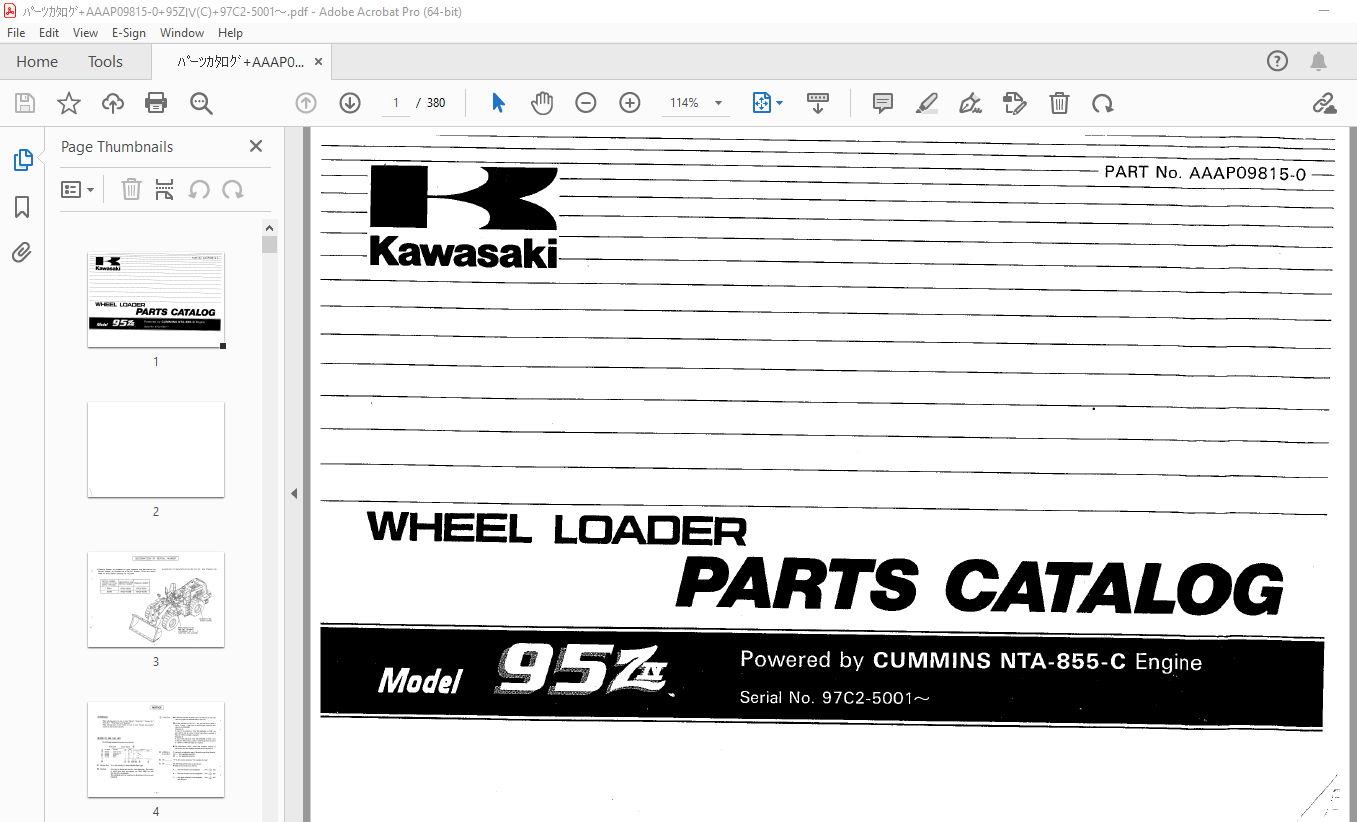
Task: Open the Attachments paperclip panel
Action: tap(22, 253)
